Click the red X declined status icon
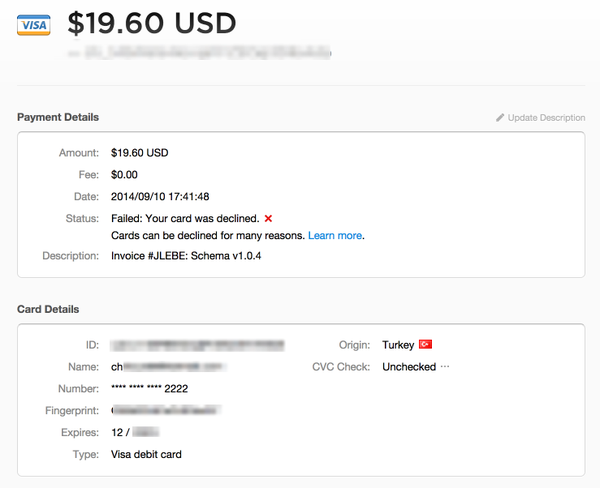 pos(268,219)
